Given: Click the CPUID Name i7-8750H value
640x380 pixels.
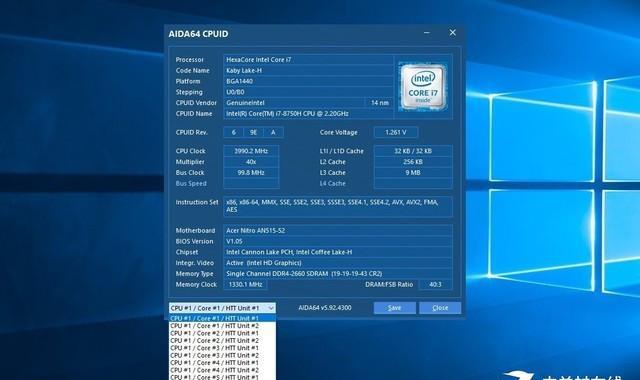Looking at the screenshot, I should click(308, 113).
